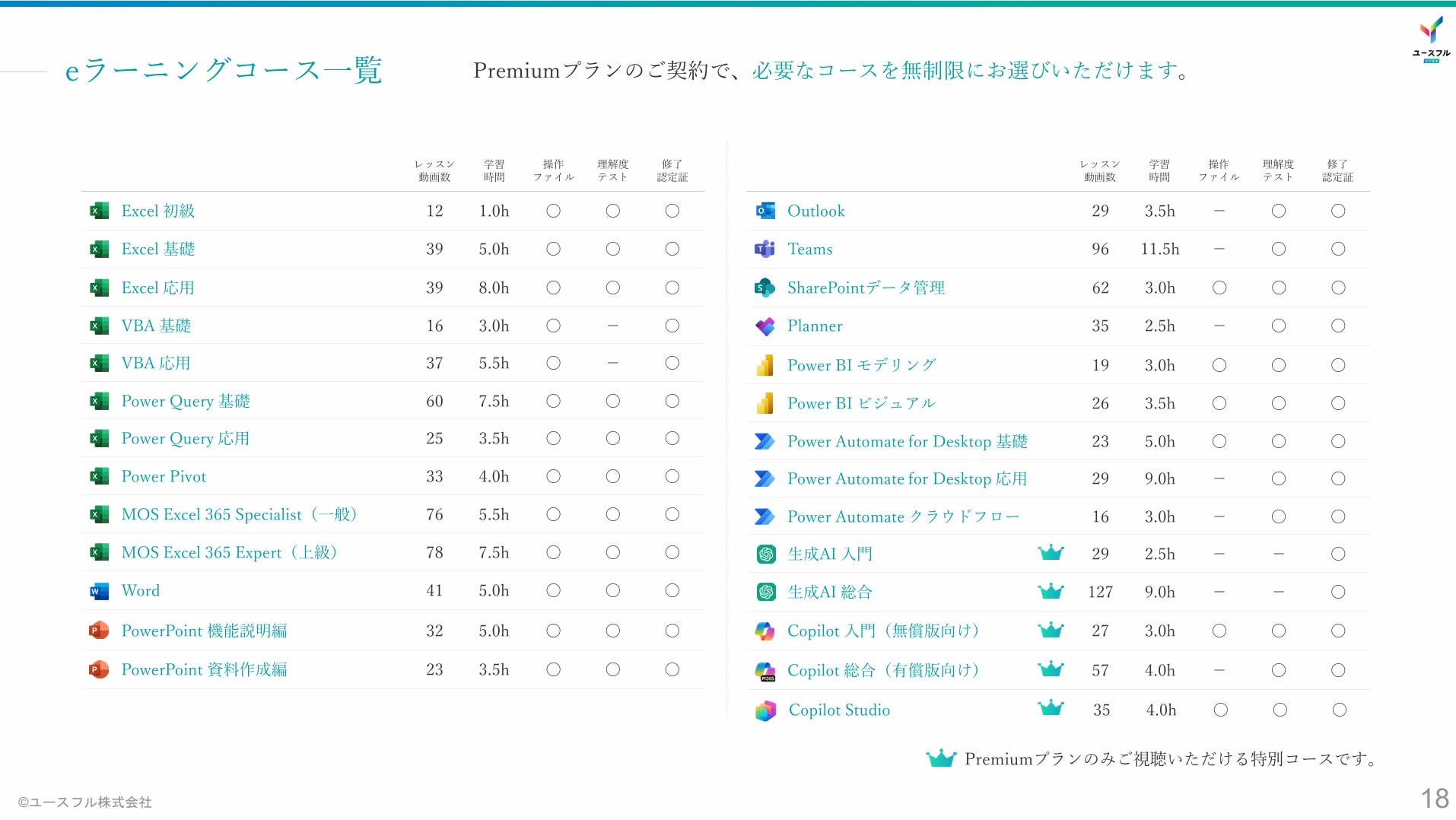The height and width of the screenshot is (820, 1456).
Task: Click the Word application icon
Action: [97, 590]
